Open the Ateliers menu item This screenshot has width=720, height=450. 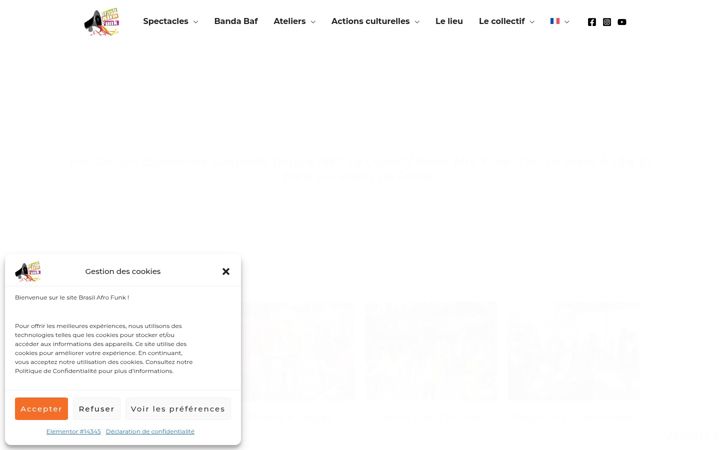pyautogui.click(x=289, y=21)
